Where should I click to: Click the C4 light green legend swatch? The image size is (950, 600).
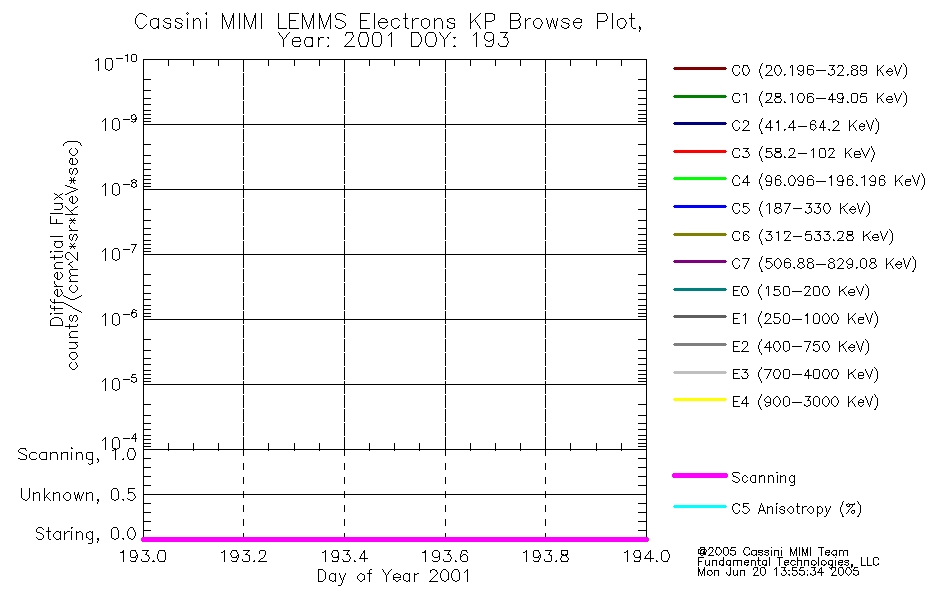click(699, 179)
